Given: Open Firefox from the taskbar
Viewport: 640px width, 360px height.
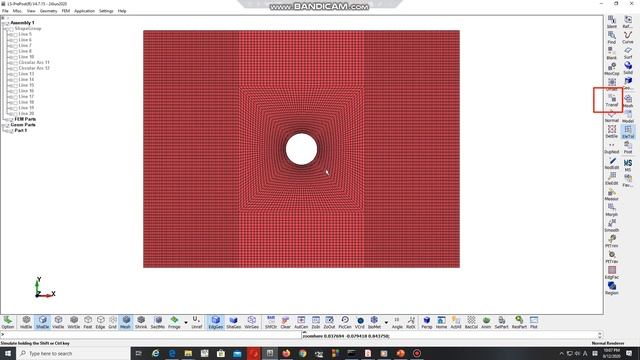Looking at the screenshot, I should tap(286, 353).
